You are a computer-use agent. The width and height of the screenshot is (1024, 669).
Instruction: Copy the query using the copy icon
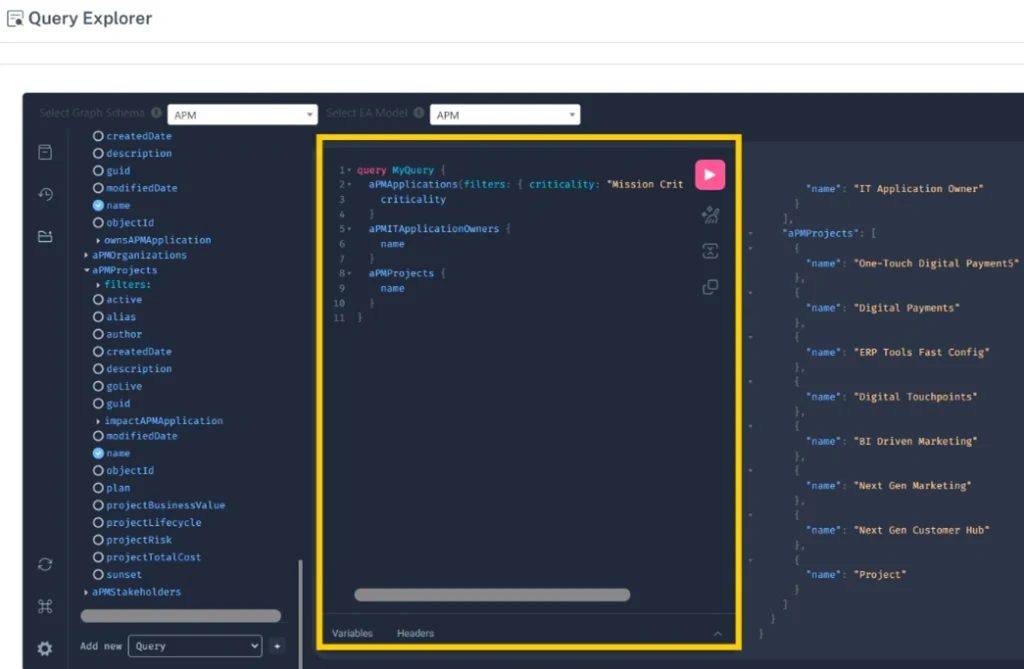710,287
